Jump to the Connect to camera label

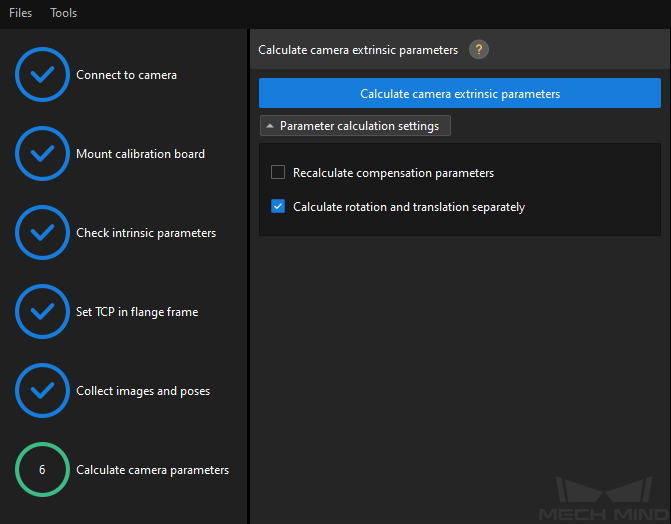[126, 75]
